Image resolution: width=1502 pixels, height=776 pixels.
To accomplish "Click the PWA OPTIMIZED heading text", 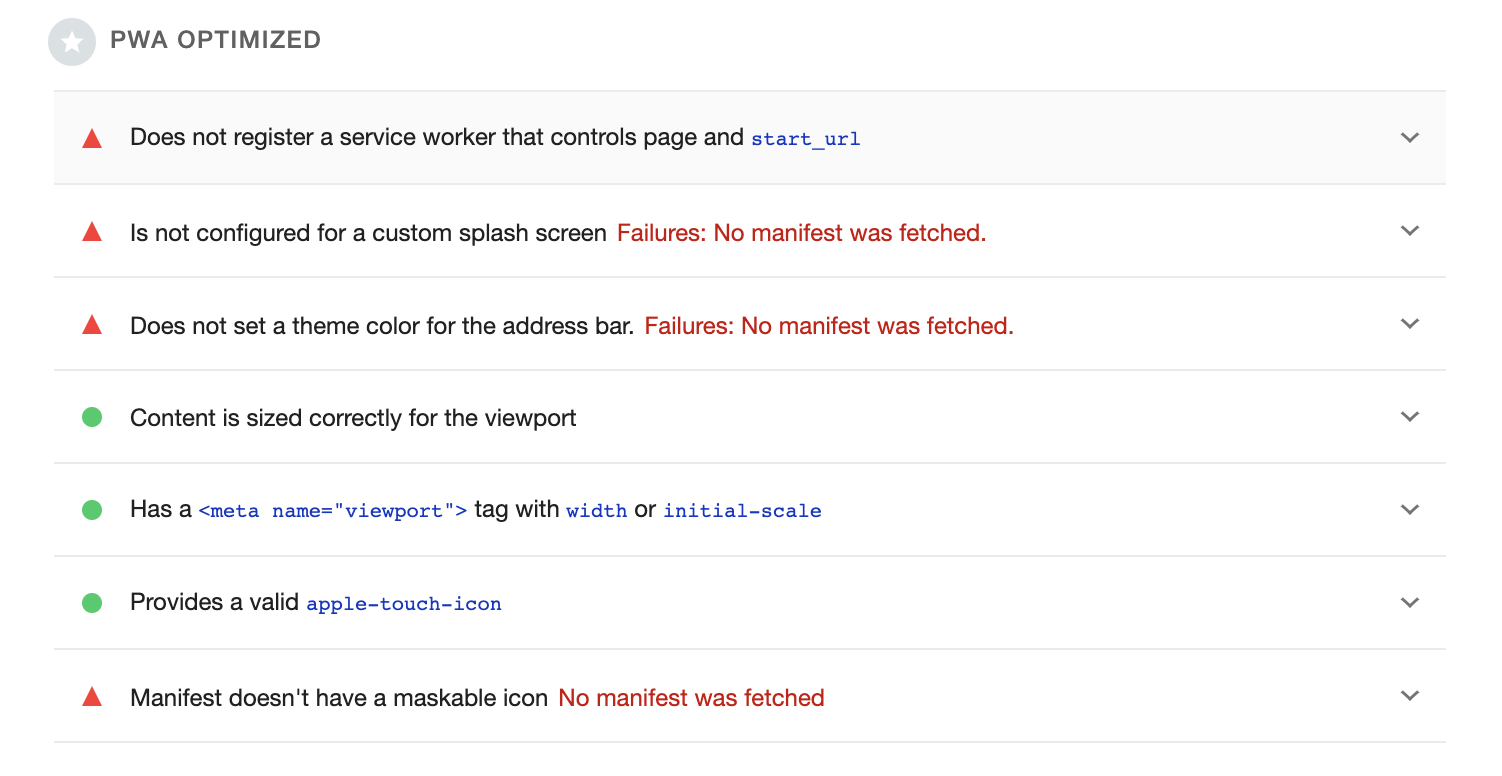I will point(216,40).
